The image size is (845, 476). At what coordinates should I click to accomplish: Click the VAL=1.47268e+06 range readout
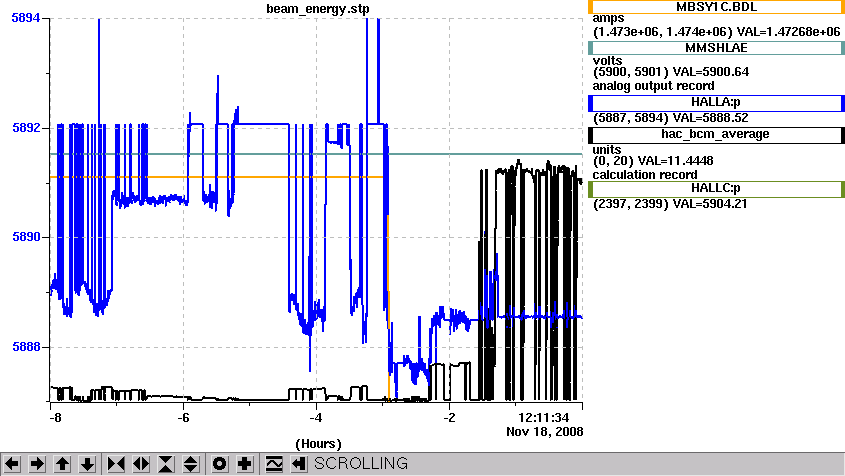coord(717,32)
